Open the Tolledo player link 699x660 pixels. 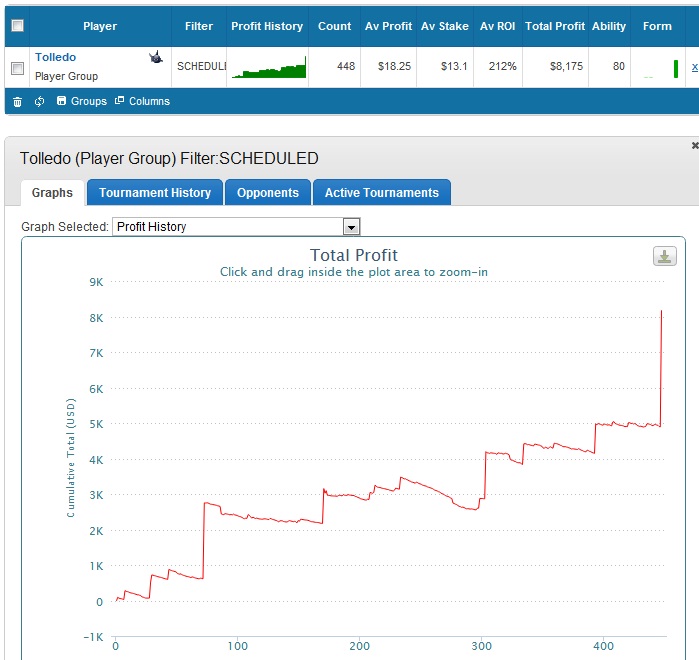coord(55,57)
